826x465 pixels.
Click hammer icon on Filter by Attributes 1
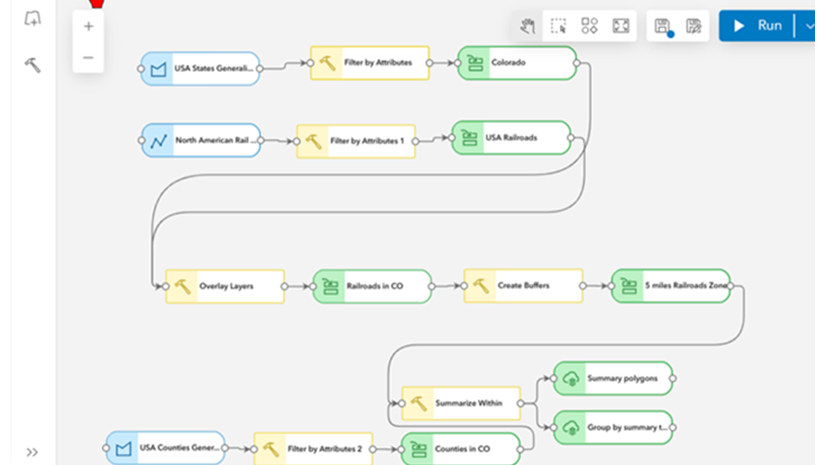313,141
